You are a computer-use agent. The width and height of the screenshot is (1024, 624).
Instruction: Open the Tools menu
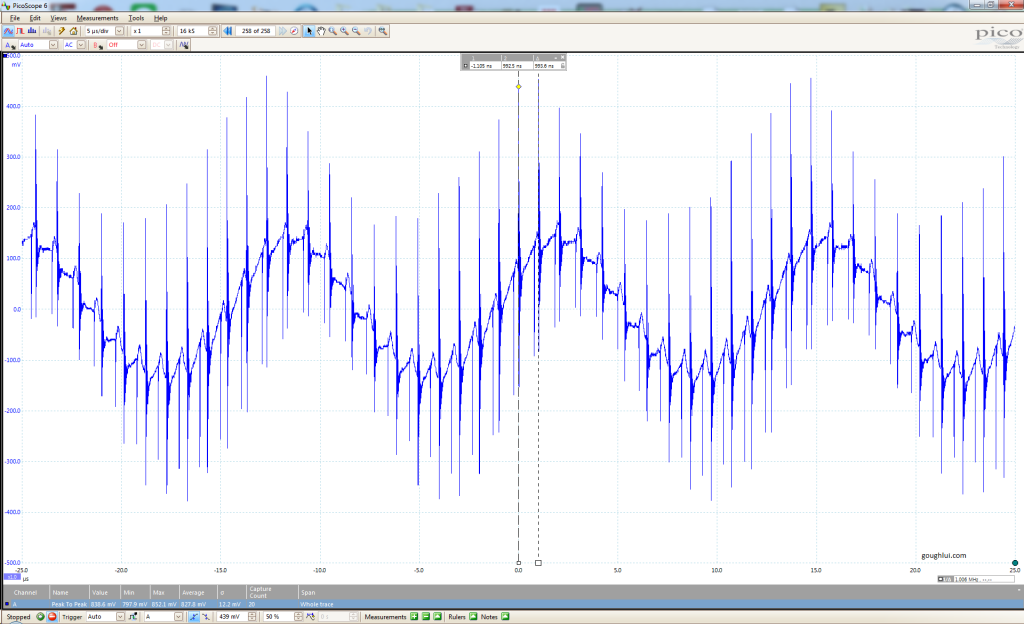pos(136,18)
